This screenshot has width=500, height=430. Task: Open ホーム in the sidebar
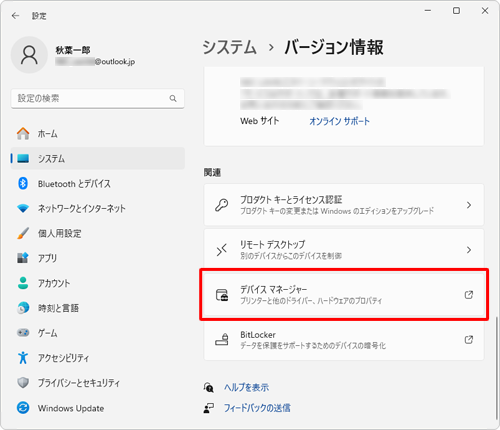point(98,134)
